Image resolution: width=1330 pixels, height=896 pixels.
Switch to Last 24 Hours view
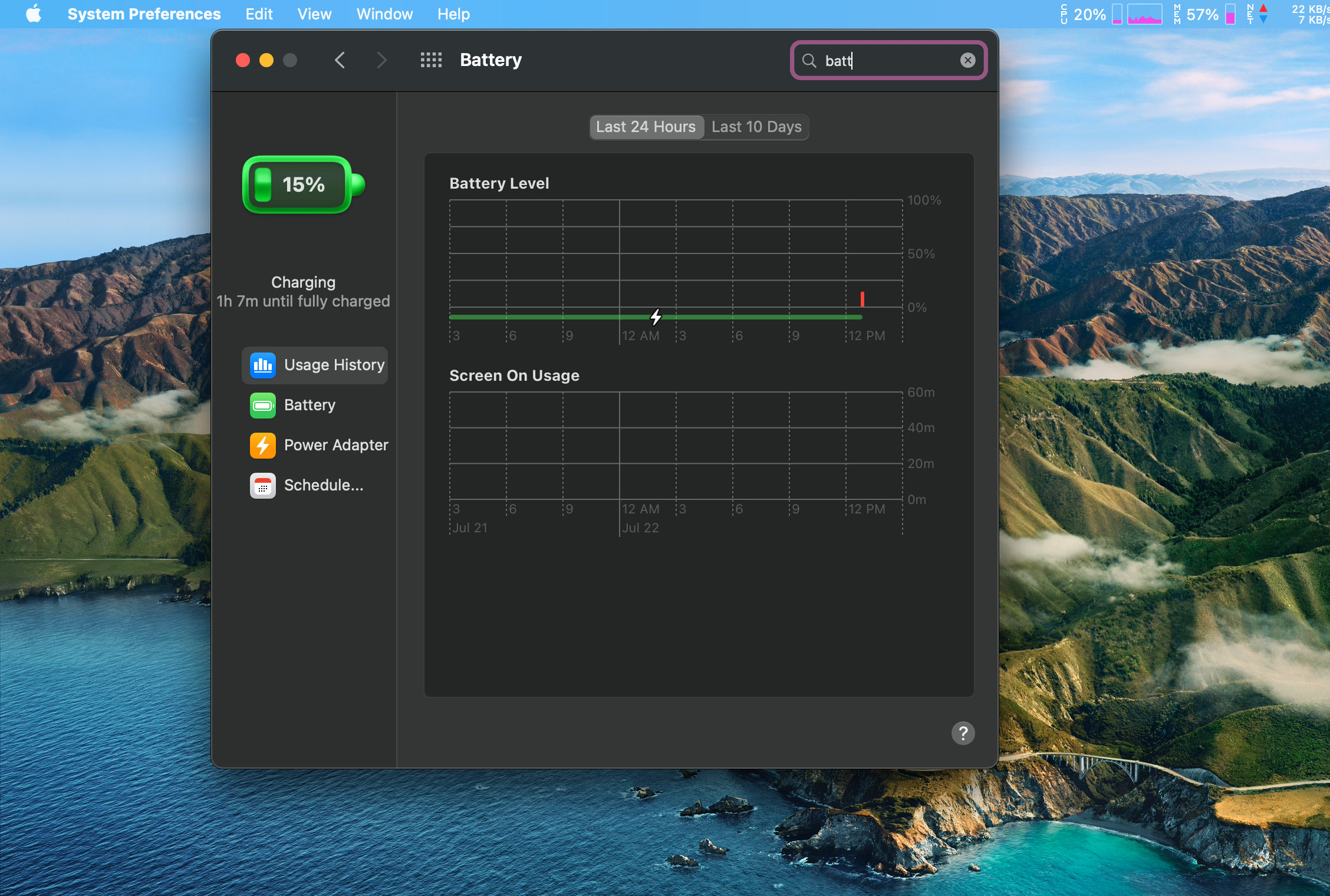[646, 127]
